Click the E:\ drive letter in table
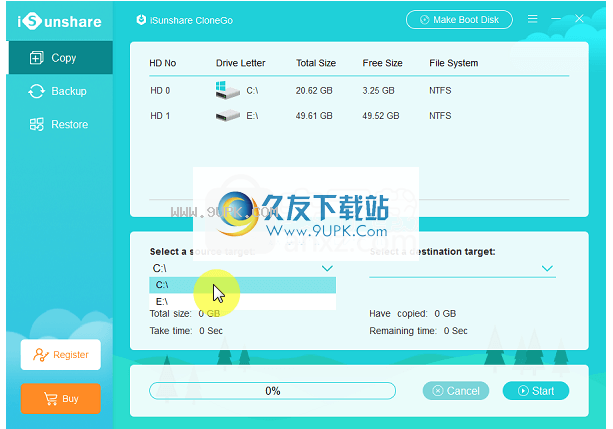This screenshot has height=429, width=613. coord(252,116)
